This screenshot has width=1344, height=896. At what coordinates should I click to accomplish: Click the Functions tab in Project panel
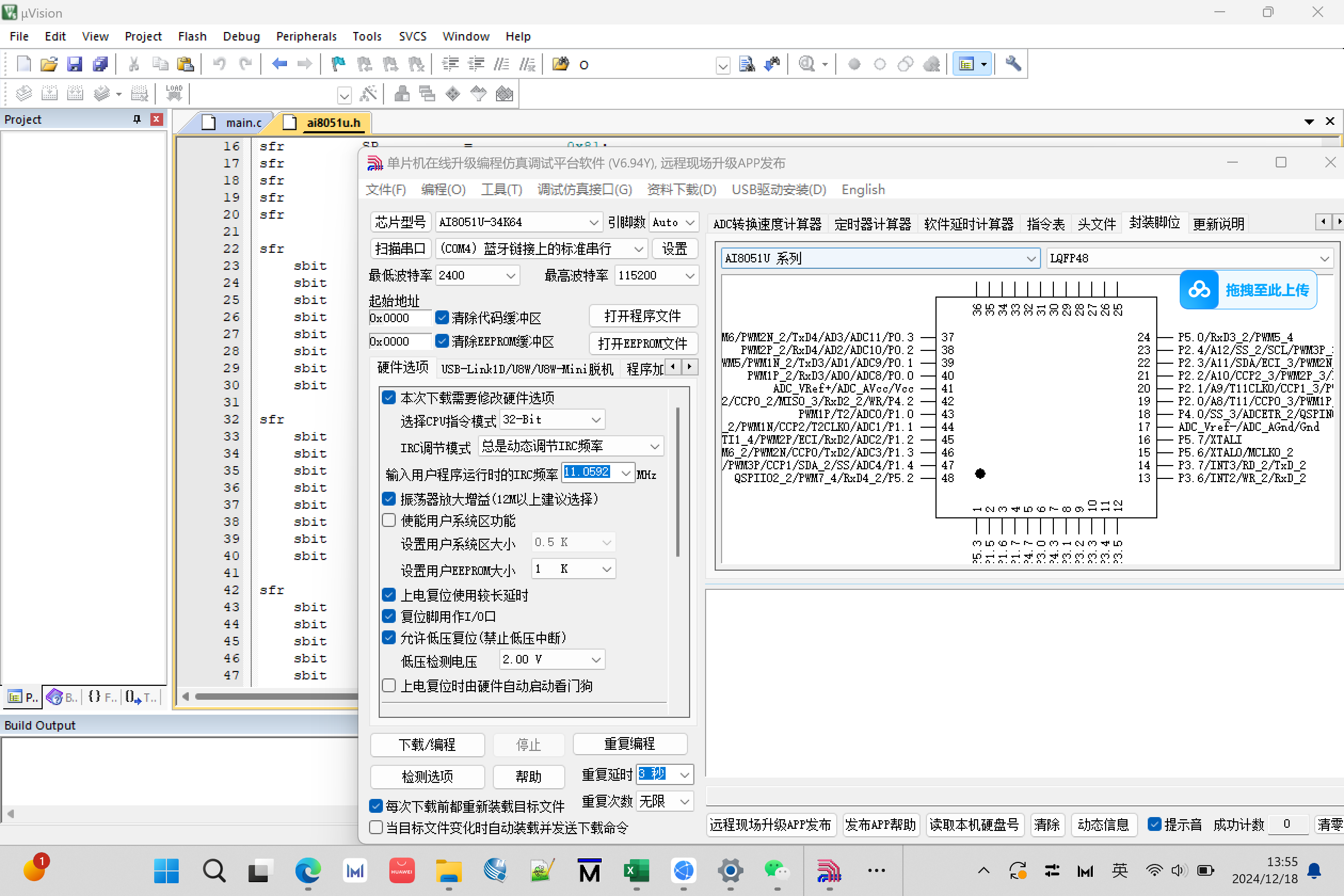click(102, 697)
